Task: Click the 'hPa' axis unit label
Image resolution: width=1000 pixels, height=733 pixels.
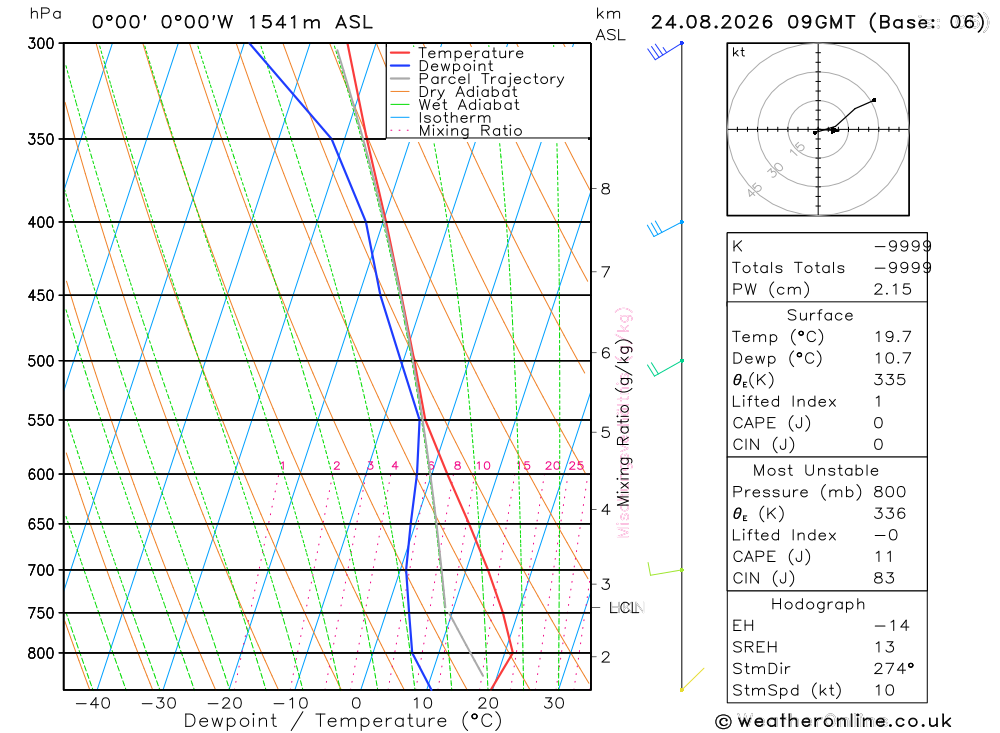Action: click(x=45, y=14)
